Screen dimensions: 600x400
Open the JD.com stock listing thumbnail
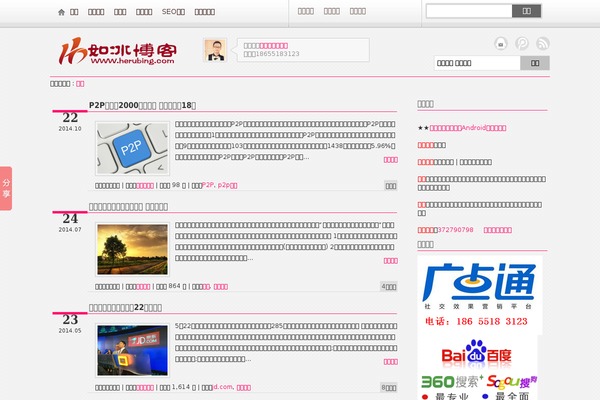pos(132,350)
